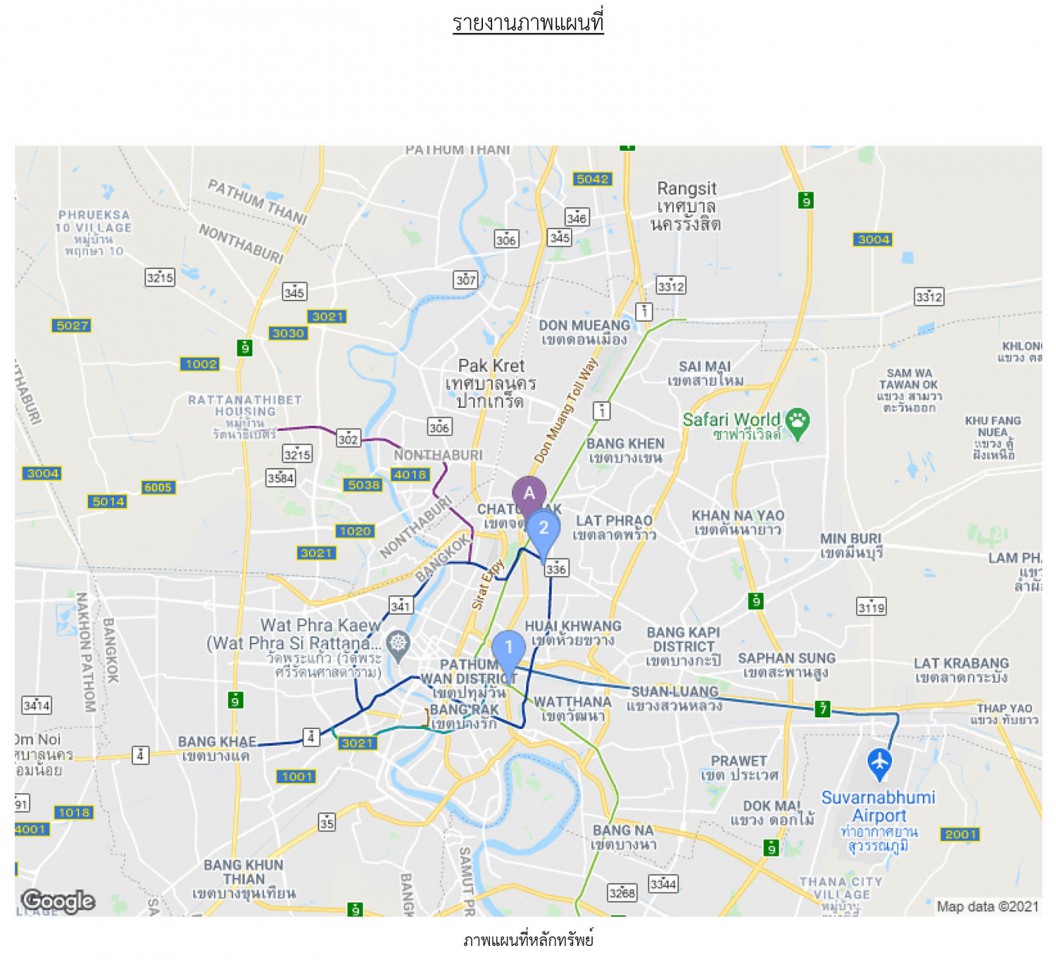
Task: Click the LAT PHRAO district label
Action: coord(614,527)
